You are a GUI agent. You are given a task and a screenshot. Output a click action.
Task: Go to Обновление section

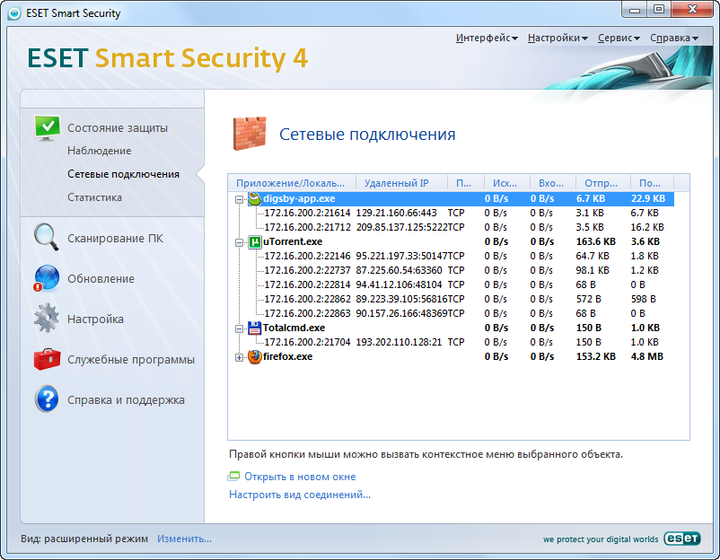coord(101,279)
